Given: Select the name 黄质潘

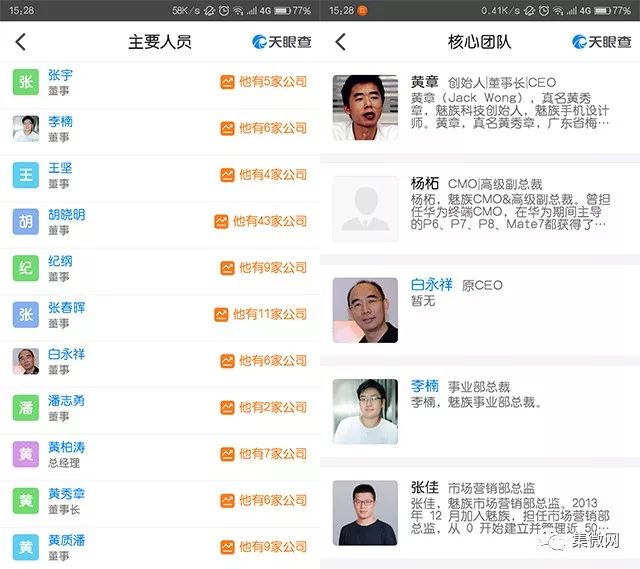Looking at the screenshot, I should [x=67, y=540].
